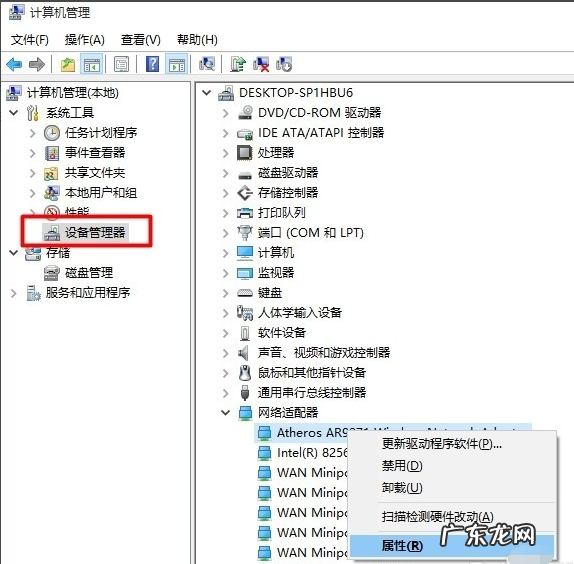
Task: Click the Forward arrow toolbar icon
Action: pos(37,65)
